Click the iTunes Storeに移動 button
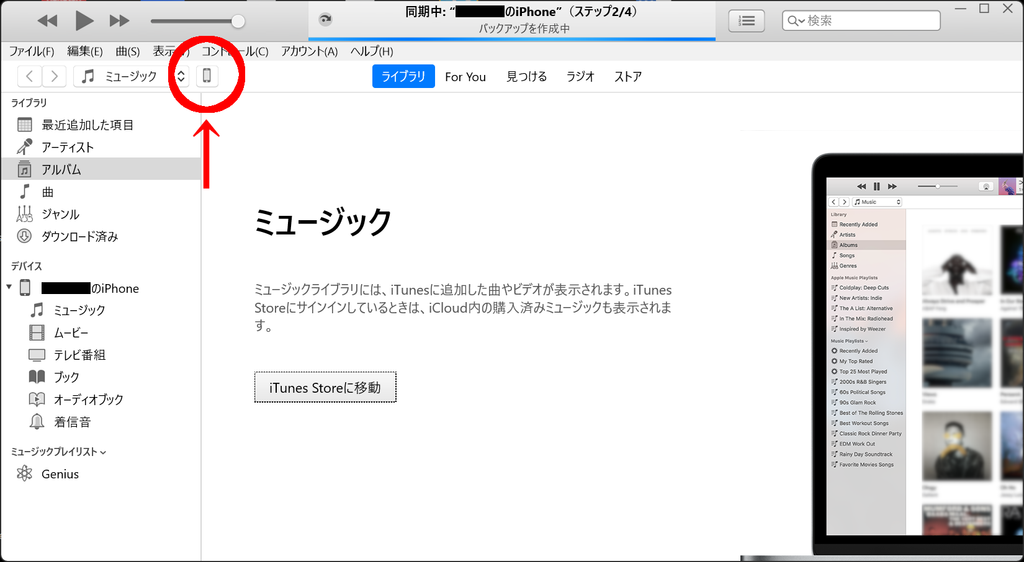Viewport: 1024px width, 562px height. 325,388
